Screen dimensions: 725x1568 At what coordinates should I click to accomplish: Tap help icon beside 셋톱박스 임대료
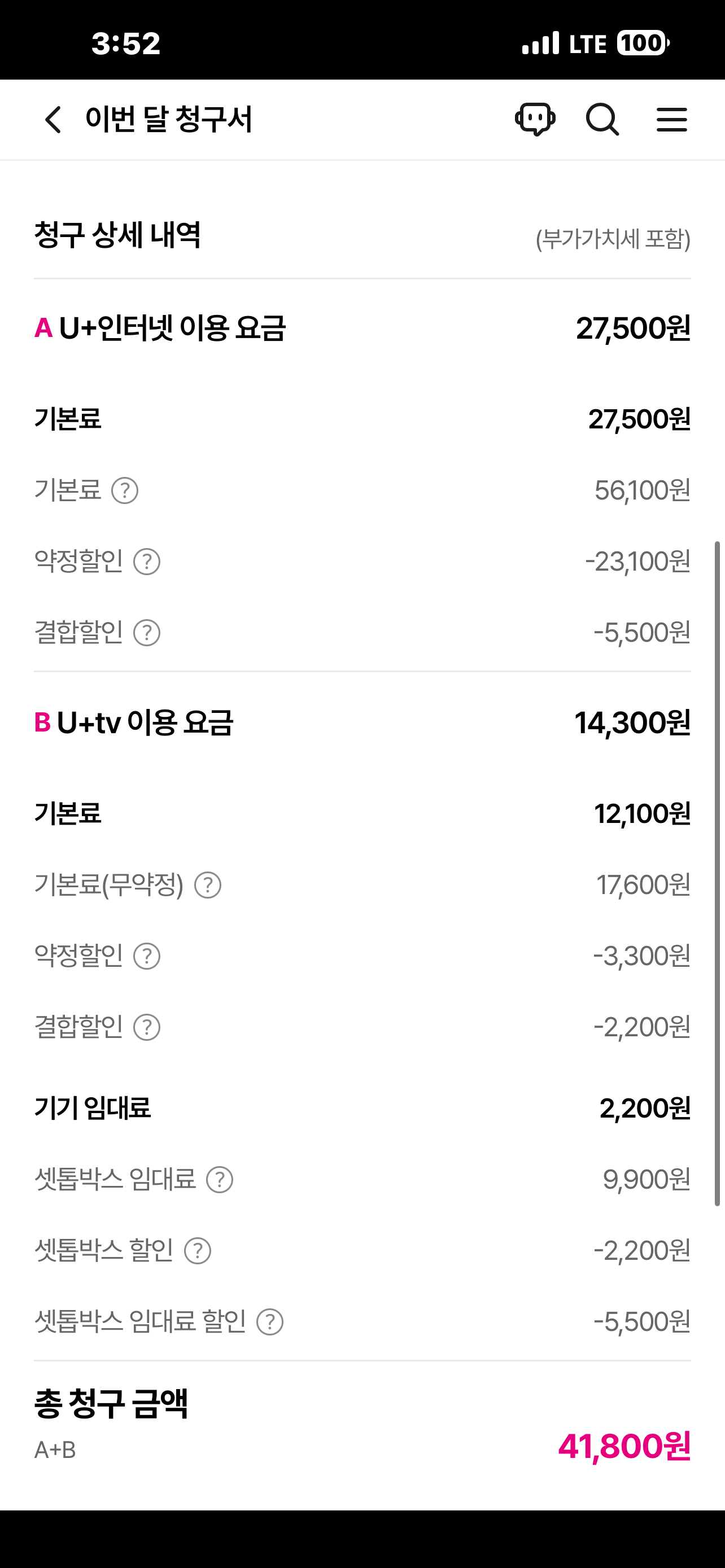point(220,1180)
